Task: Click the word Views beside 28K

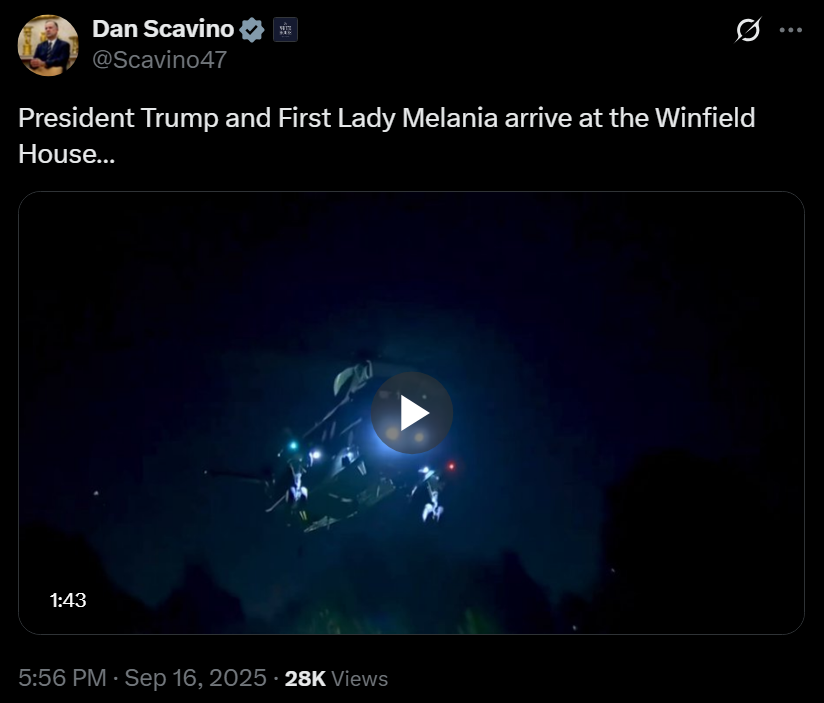Action: [360, 679]
